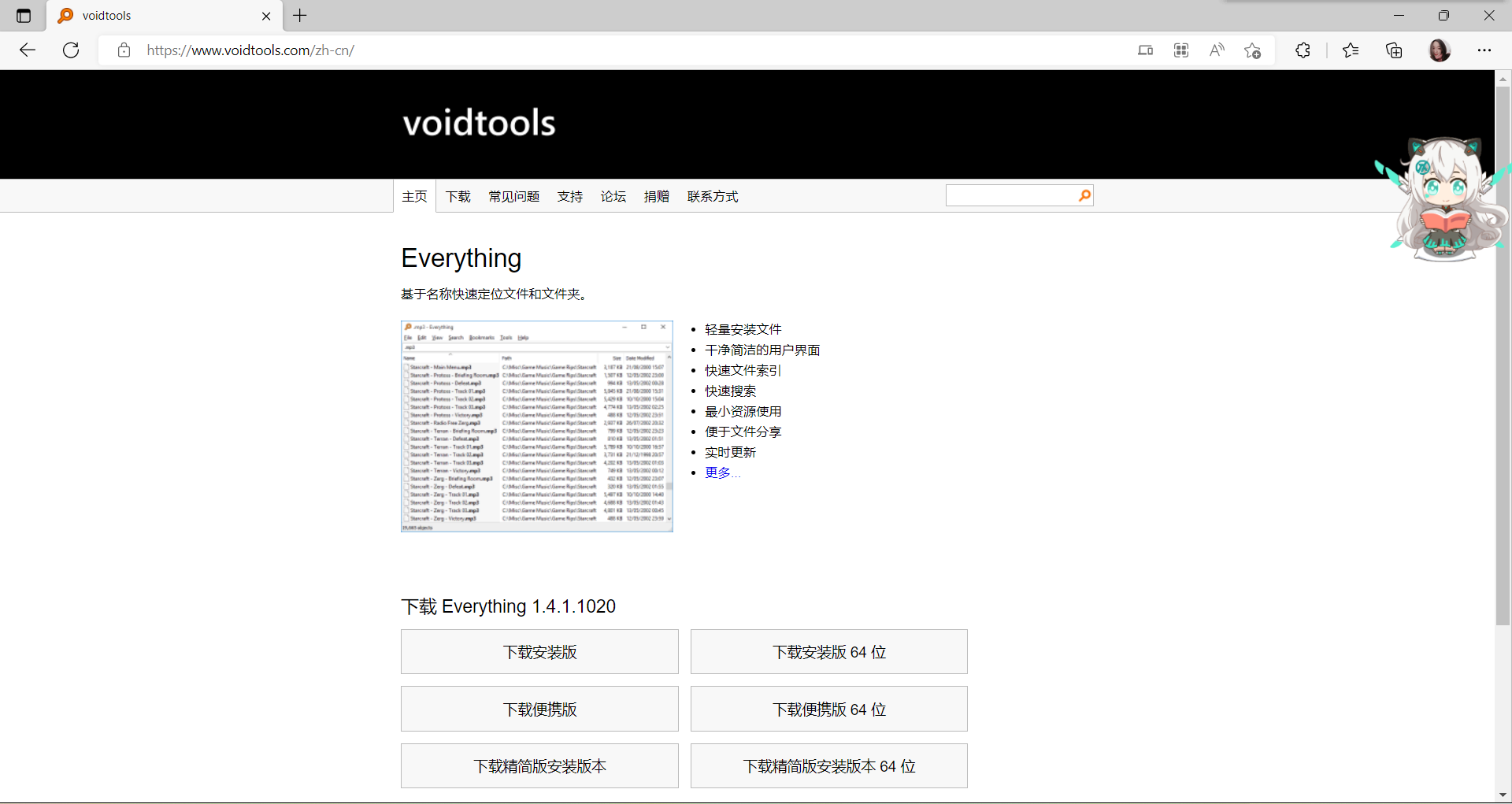Screen dimensions: 1512x804
Task: Click the 下载便携版 button
Action: (x=539, y=709)
